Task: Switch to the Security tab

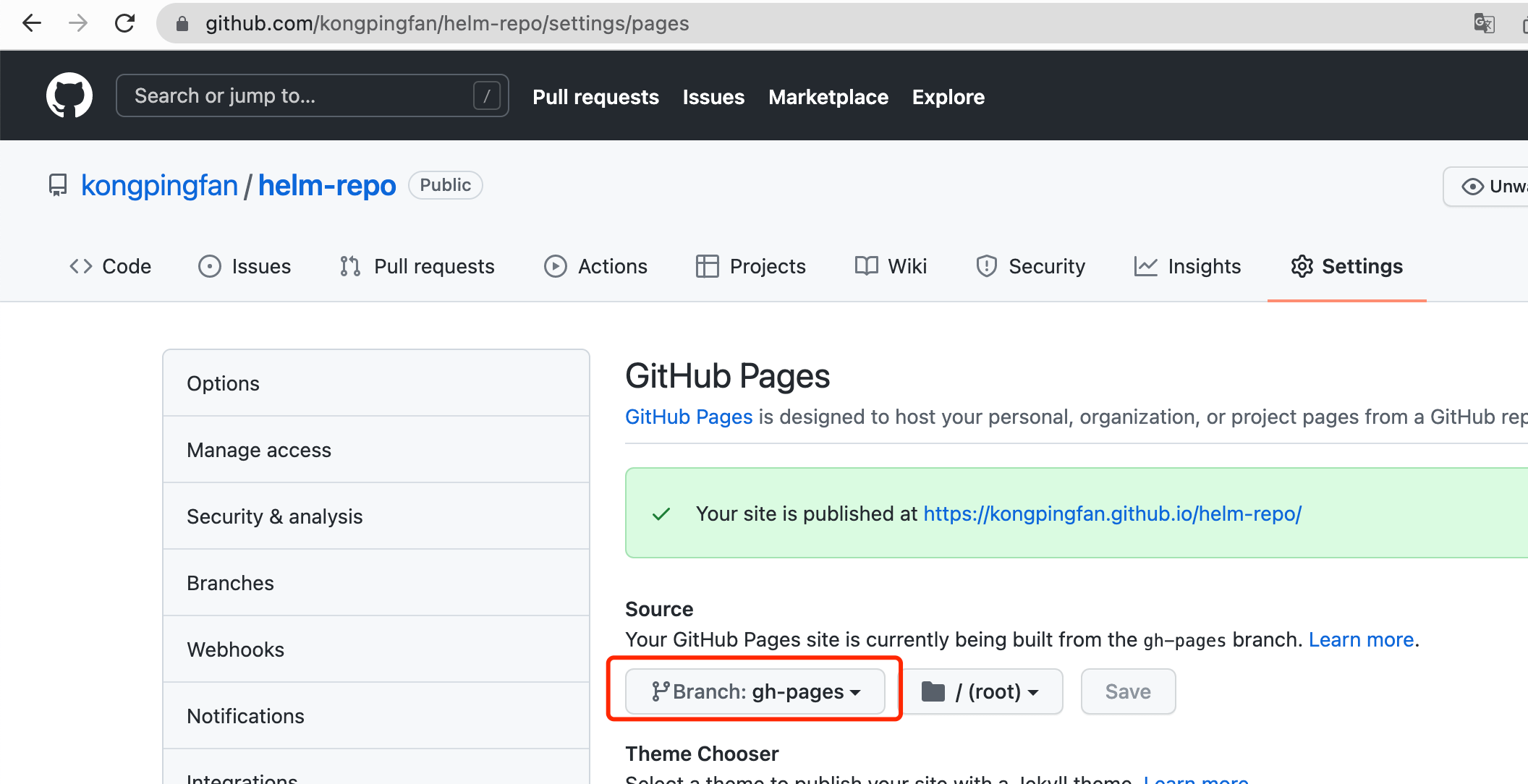Action: 1030,267
